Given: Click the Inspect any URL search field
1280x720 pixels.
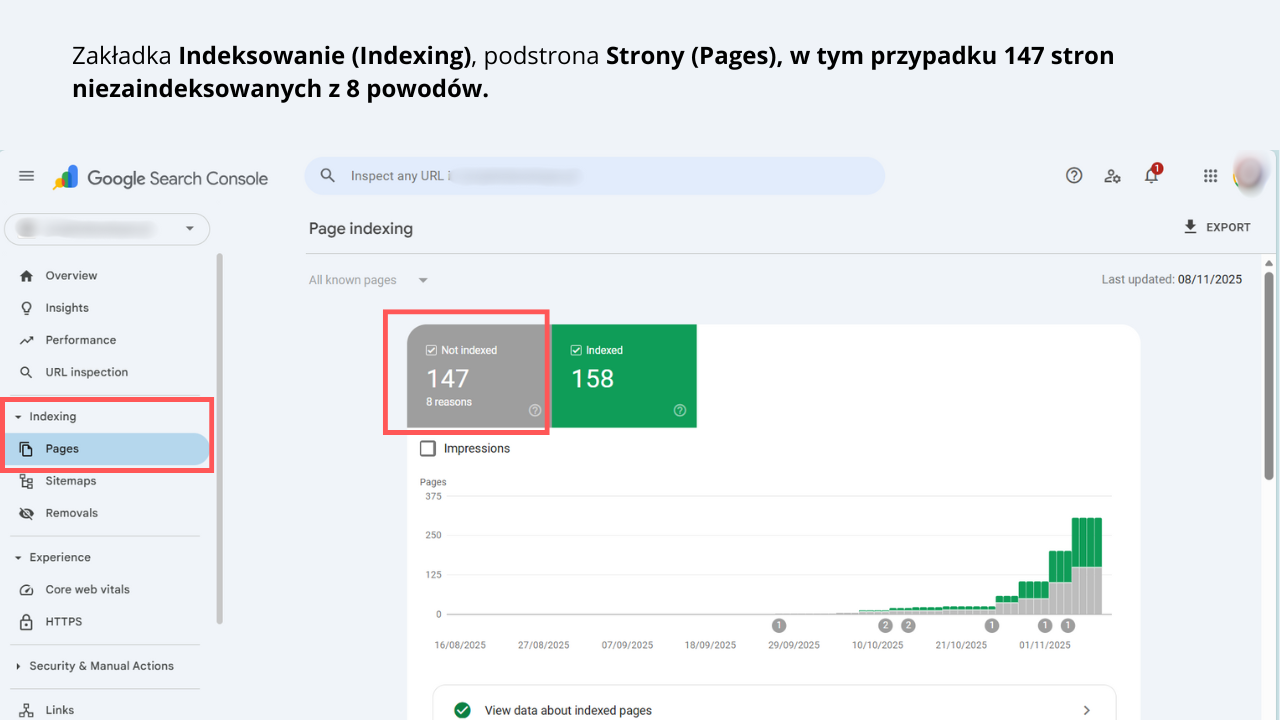Looking at the screenshot, I should coord(595,175).
